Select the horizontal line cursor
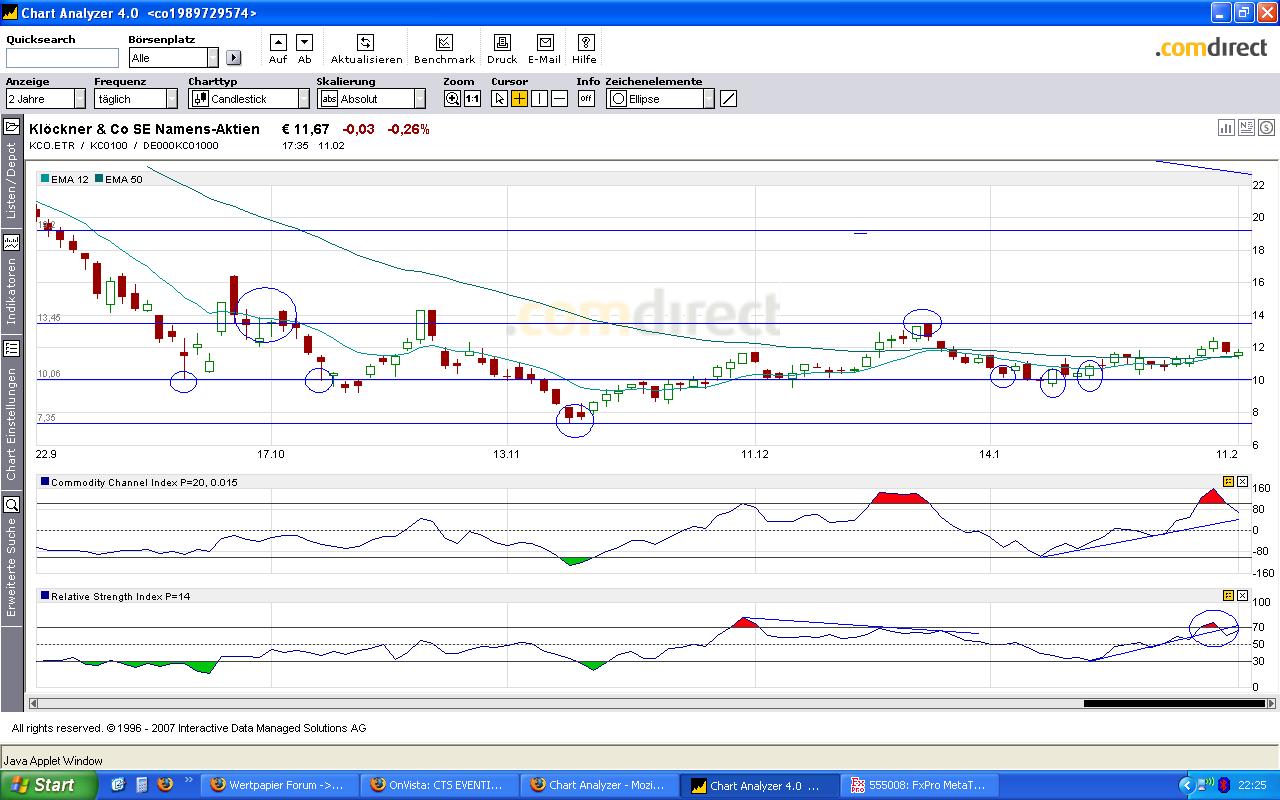Image resolution: width=1280 pixels, height=800 pixels. (560, 98)
